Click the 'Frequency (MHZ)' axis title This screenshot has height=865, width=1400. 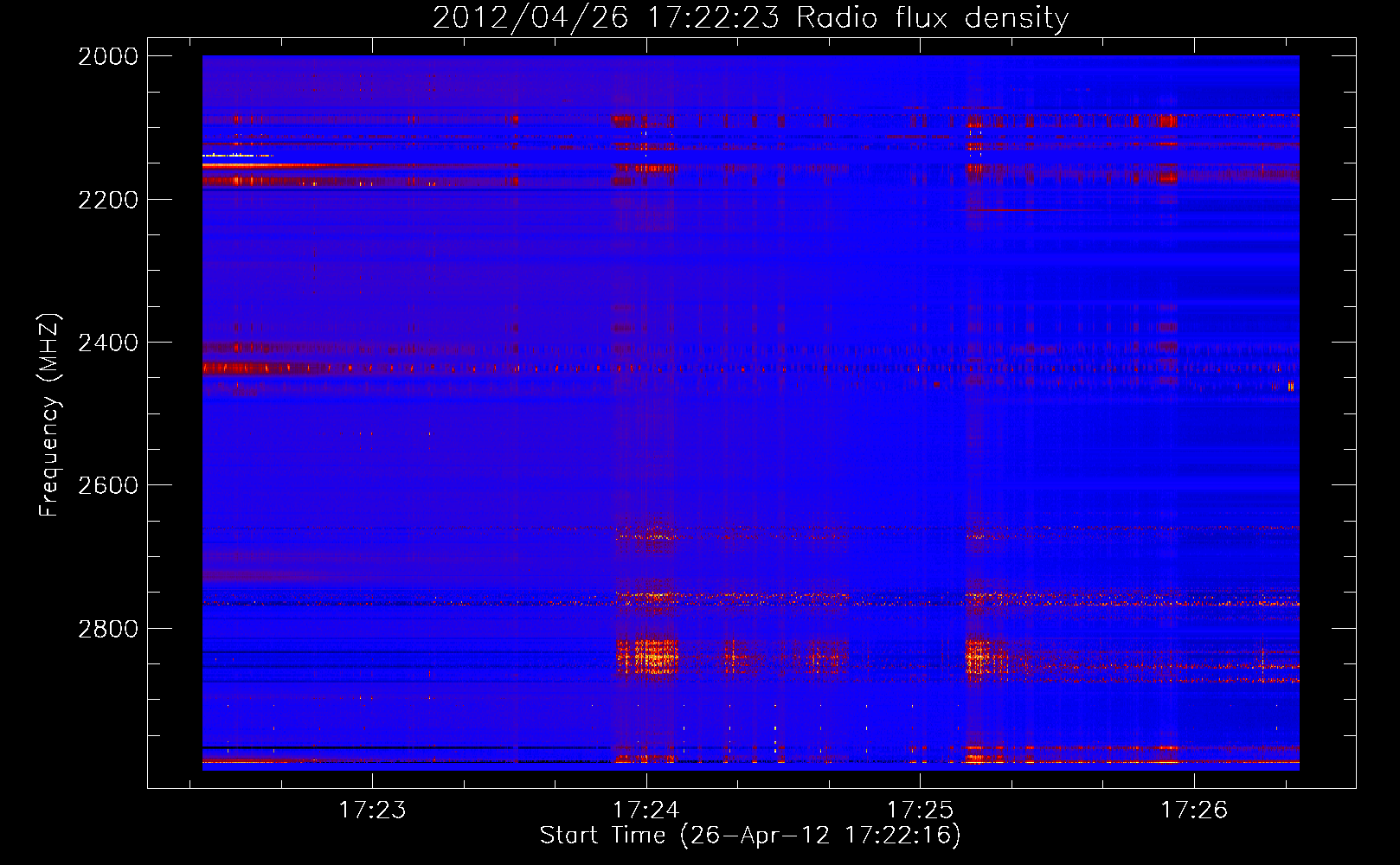click(x=49, y=415)
